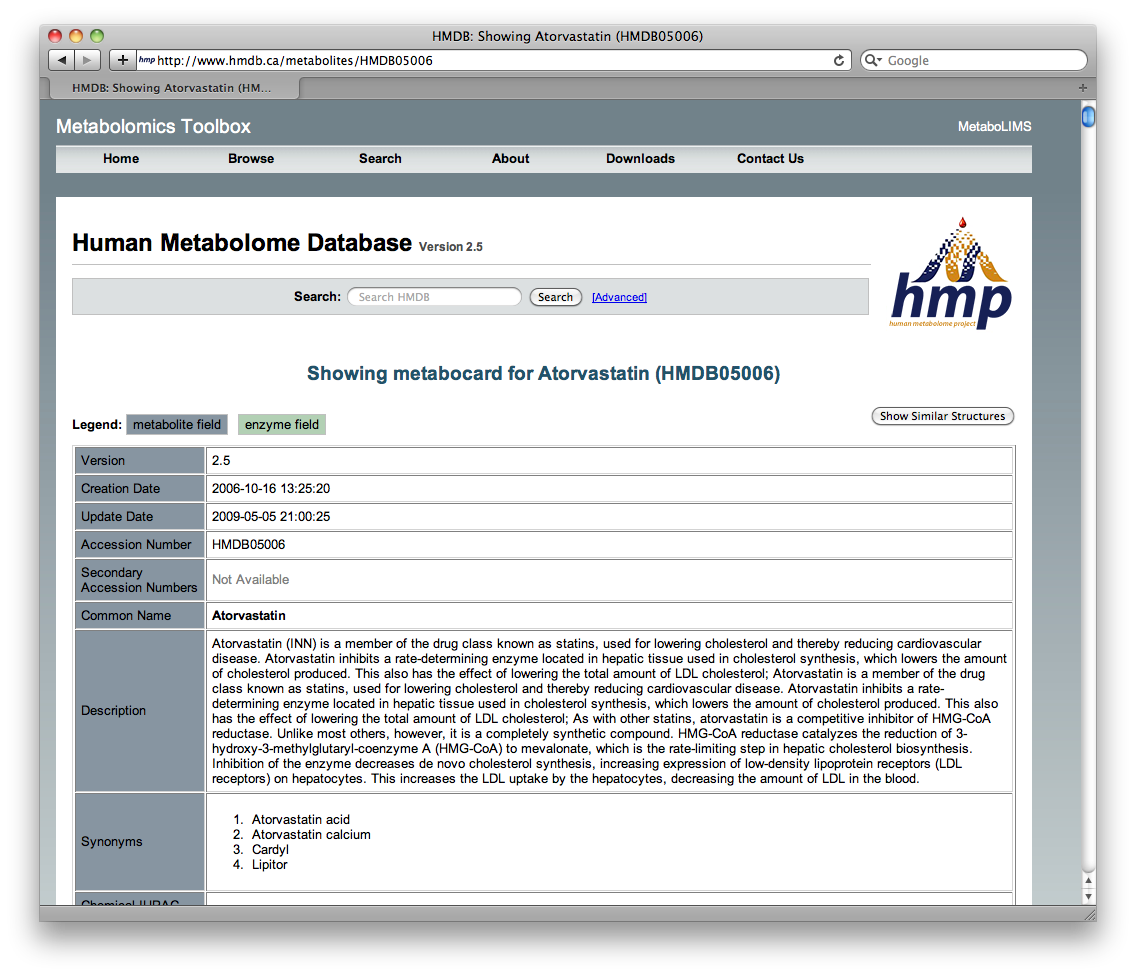Viewport: 1136px width, 976px height.
Task: Click the synonym Cardyl
Action: (270, 850)
